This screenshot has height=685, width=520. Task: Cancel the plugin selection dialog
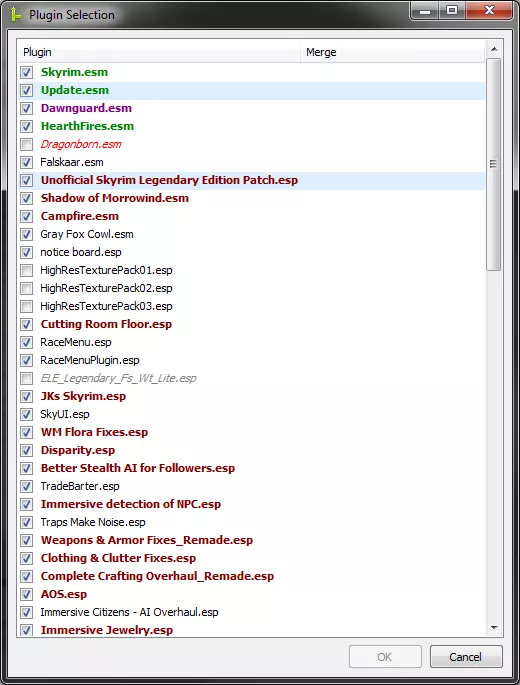(466, 657)
